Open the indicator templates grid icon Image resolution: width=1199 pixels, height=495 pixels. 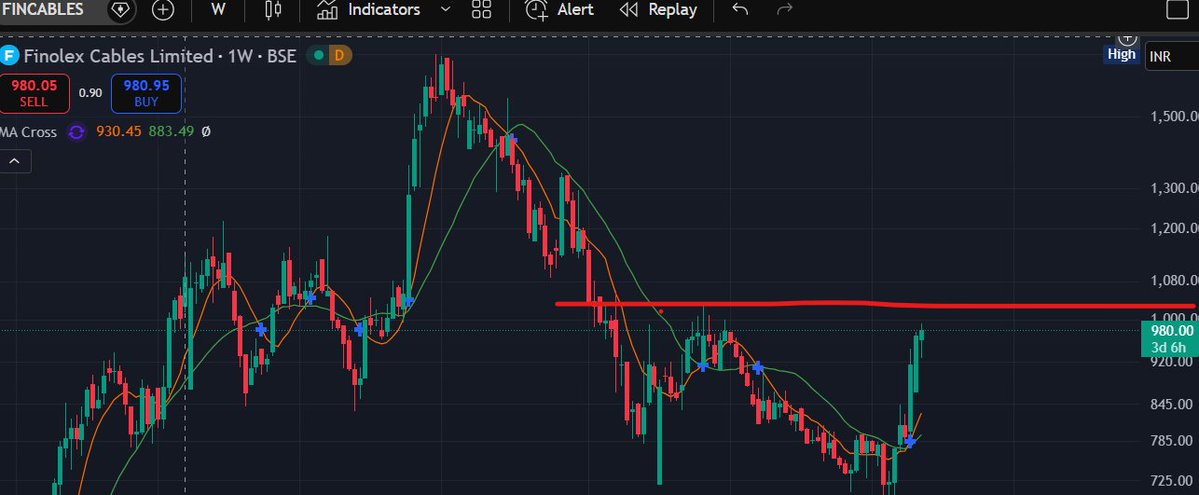[x=482, y=10]
